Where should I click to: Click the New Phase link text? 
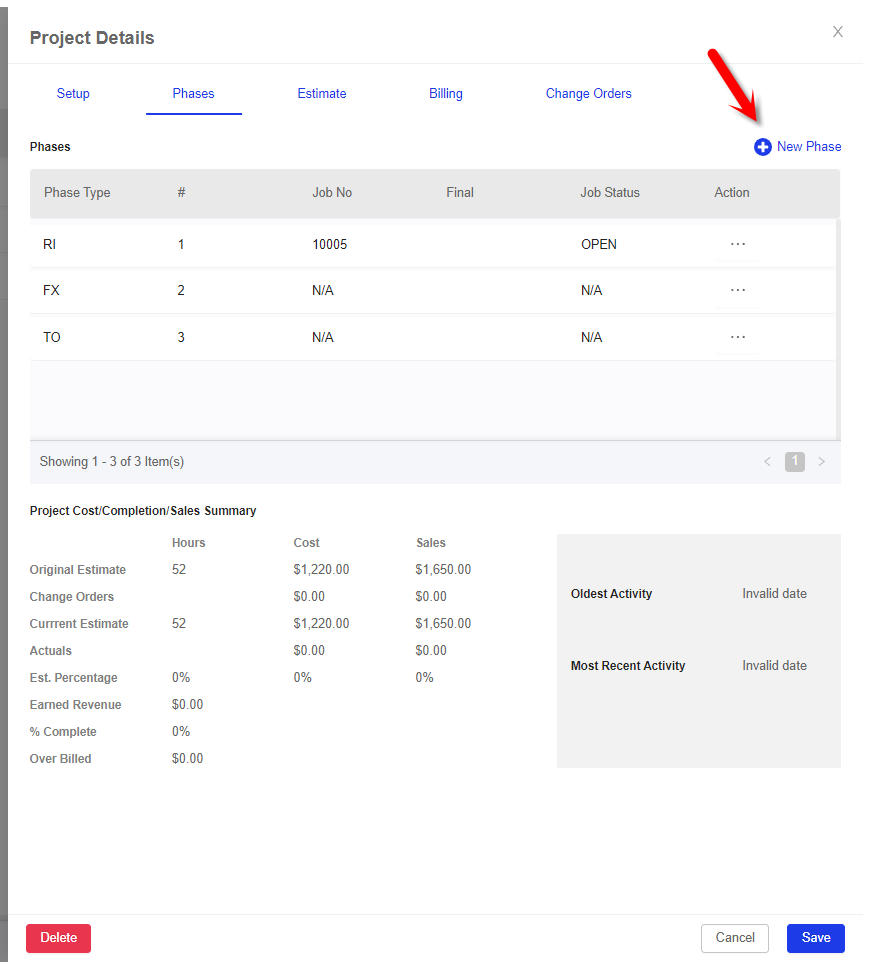809,147
